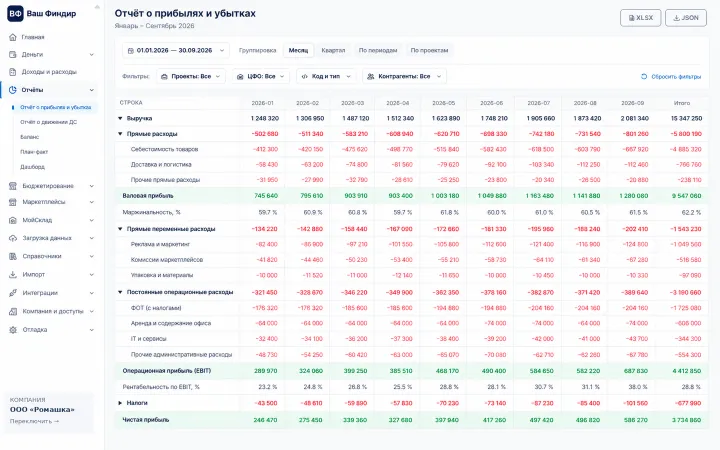Collapse the Прямые переменные расходы row
The image size is (720, 450).
(120, 229)
